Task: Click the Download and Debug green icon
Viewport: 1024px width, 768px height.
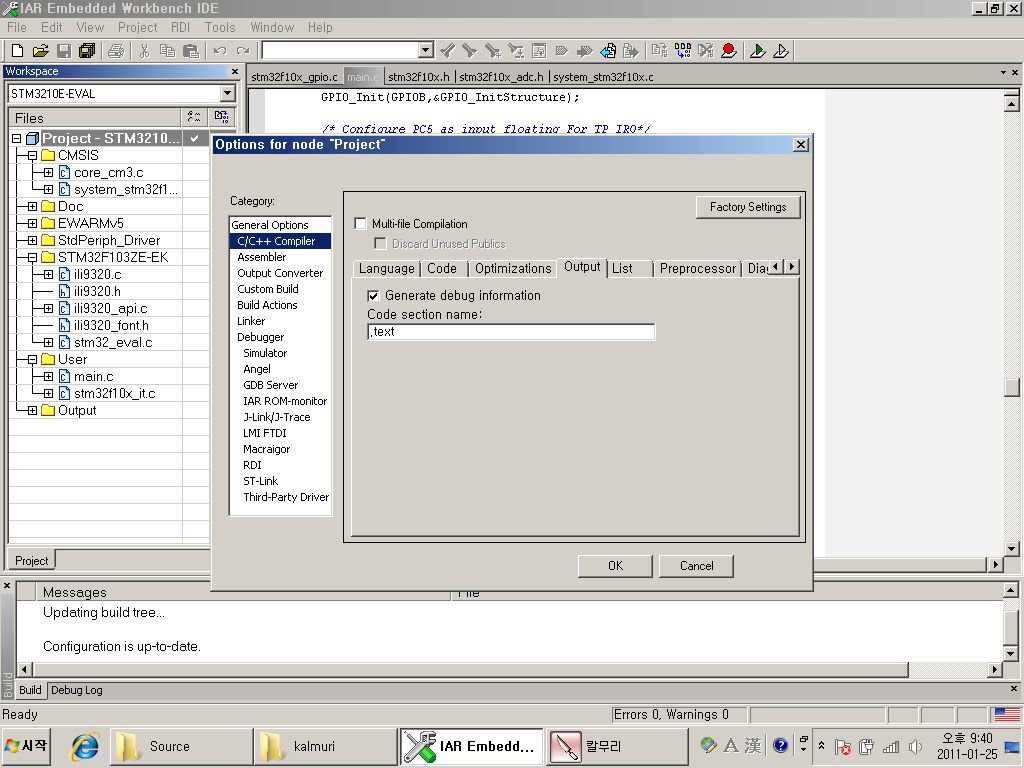Action: (x=758, y=50)
